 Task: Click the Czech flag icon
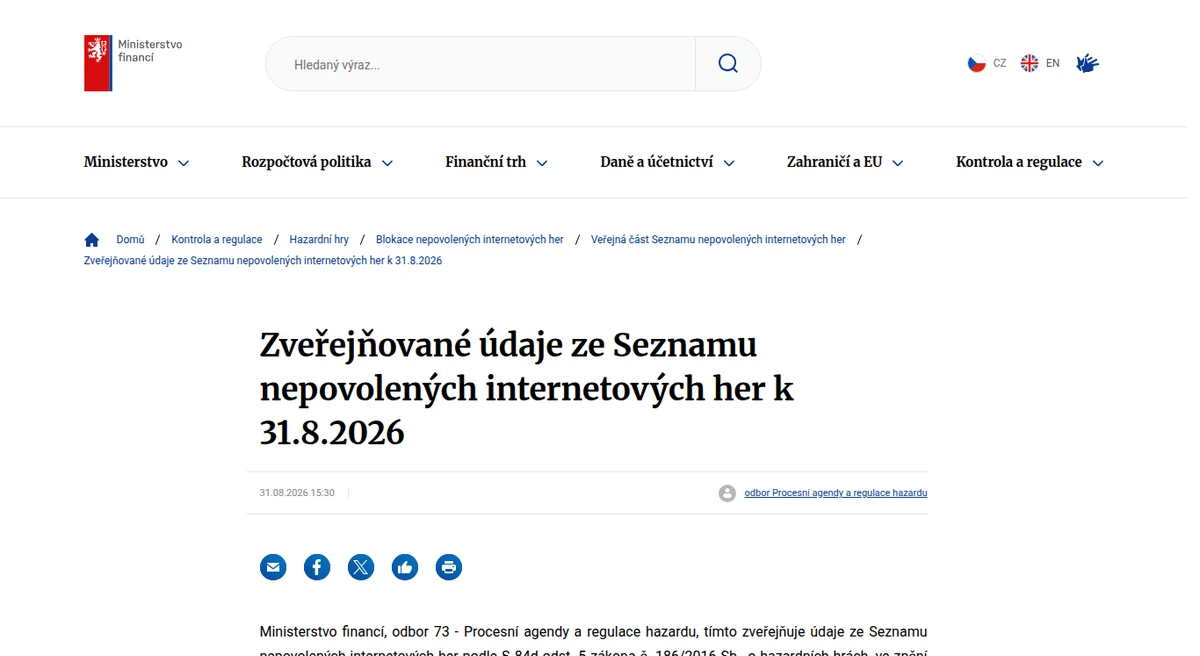pos(977,64)
